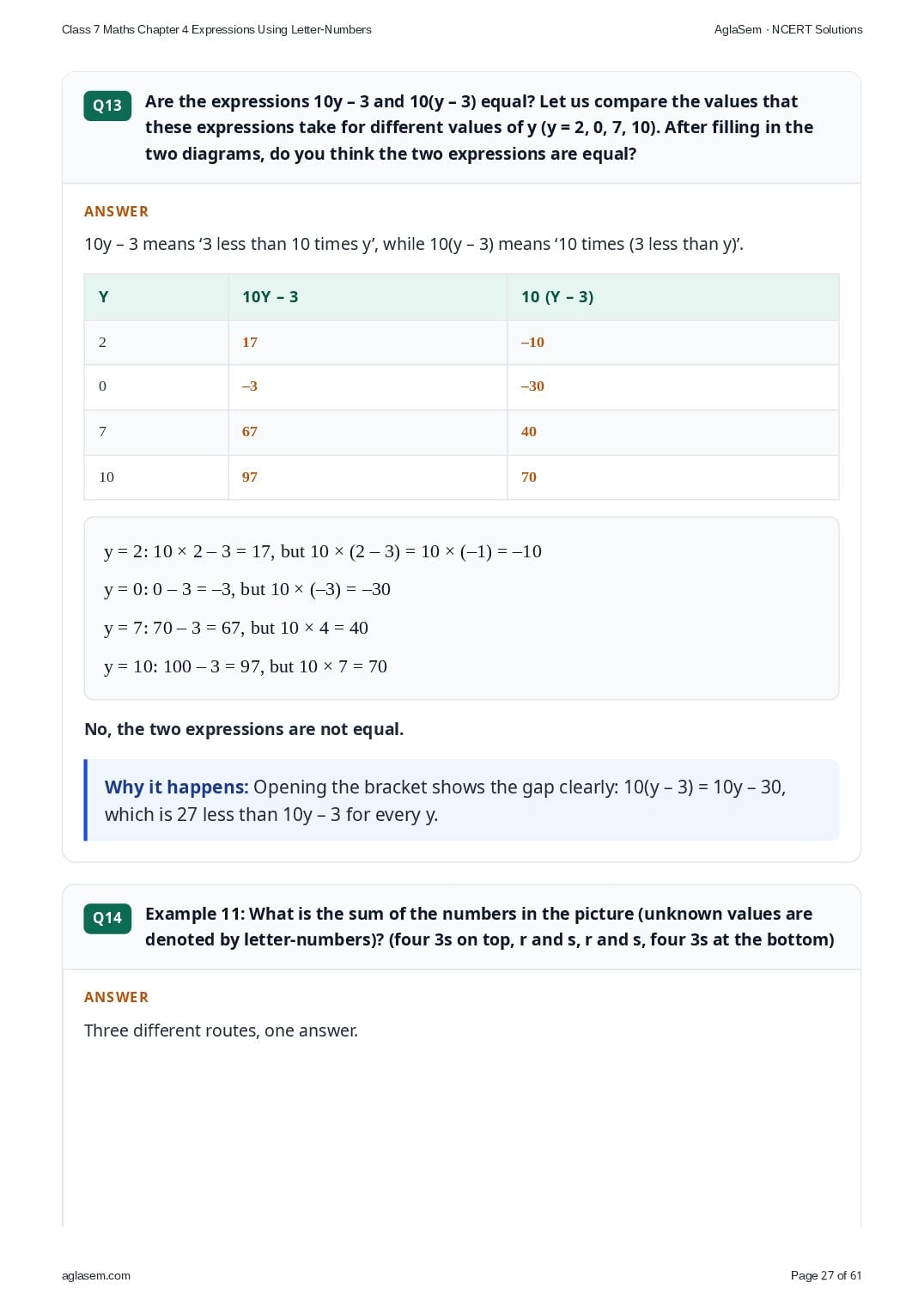Click the AglaSem · NCERT Solutions header text
Screen dimensions: 924x1307
click(788, 29)
